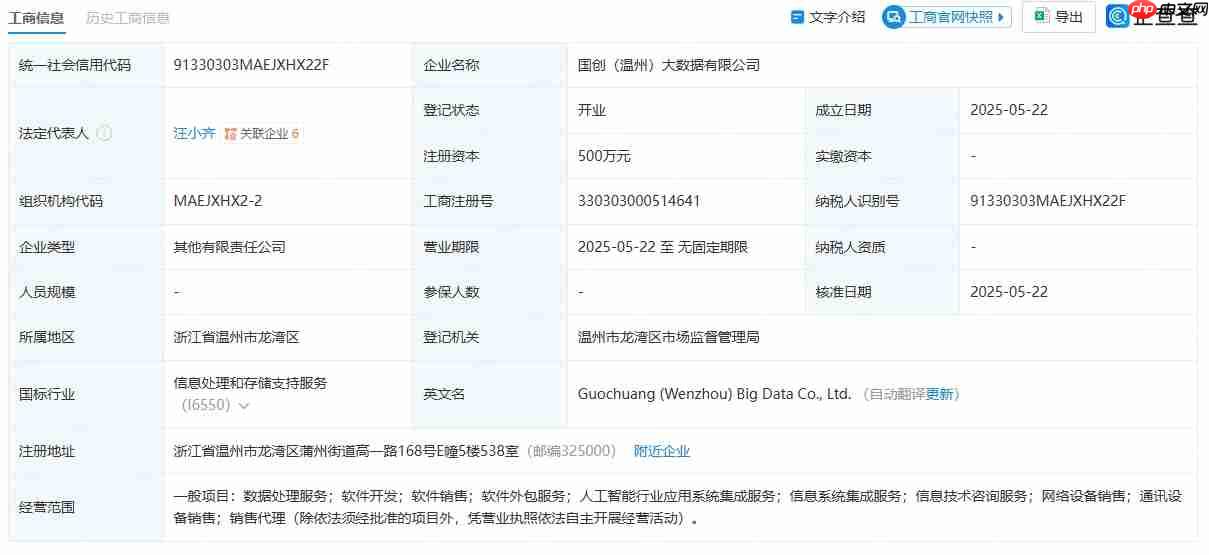The width and height of the screenshot is (1209, 555).
Task: Click registered capital value 500万元
Action: coord(604,156)
